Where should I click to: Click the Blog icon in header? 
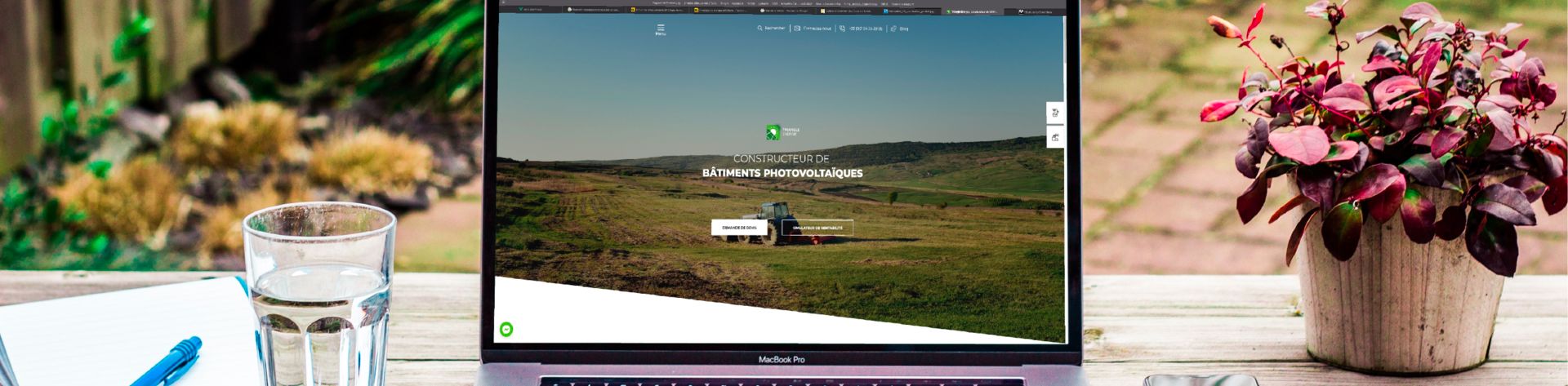click(894, 29)
